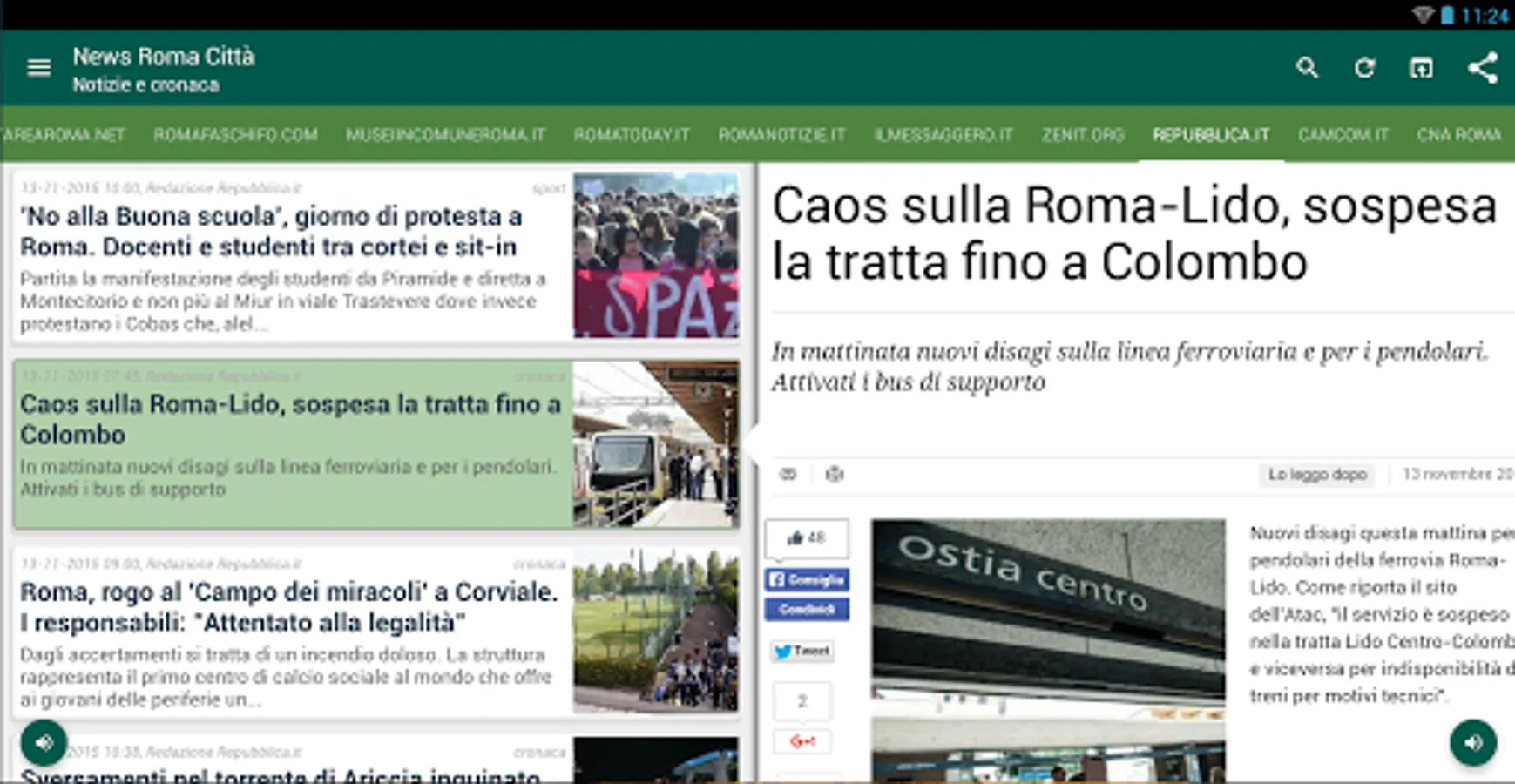Click the Facebook 'Consiglia' button

[x=808, y=580]
